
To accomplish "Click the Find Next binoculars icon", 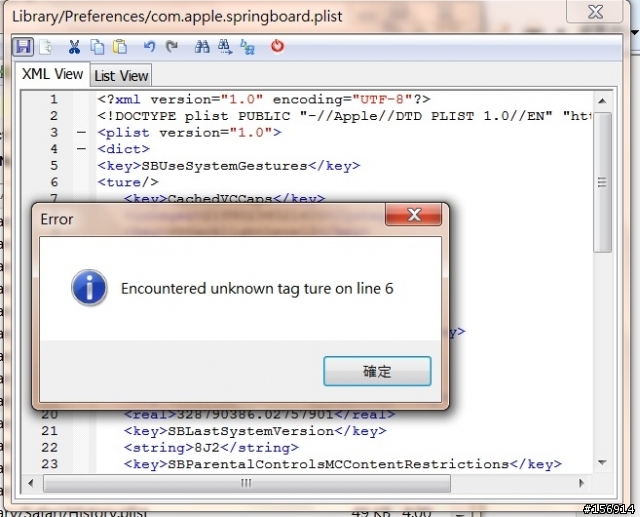I will coord(225,47).
